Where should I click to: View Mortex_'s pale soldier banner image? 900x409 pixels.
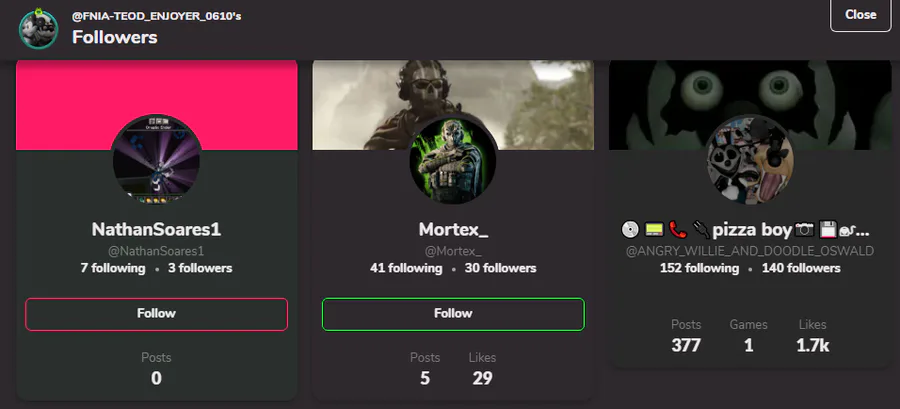click(453, 105)
